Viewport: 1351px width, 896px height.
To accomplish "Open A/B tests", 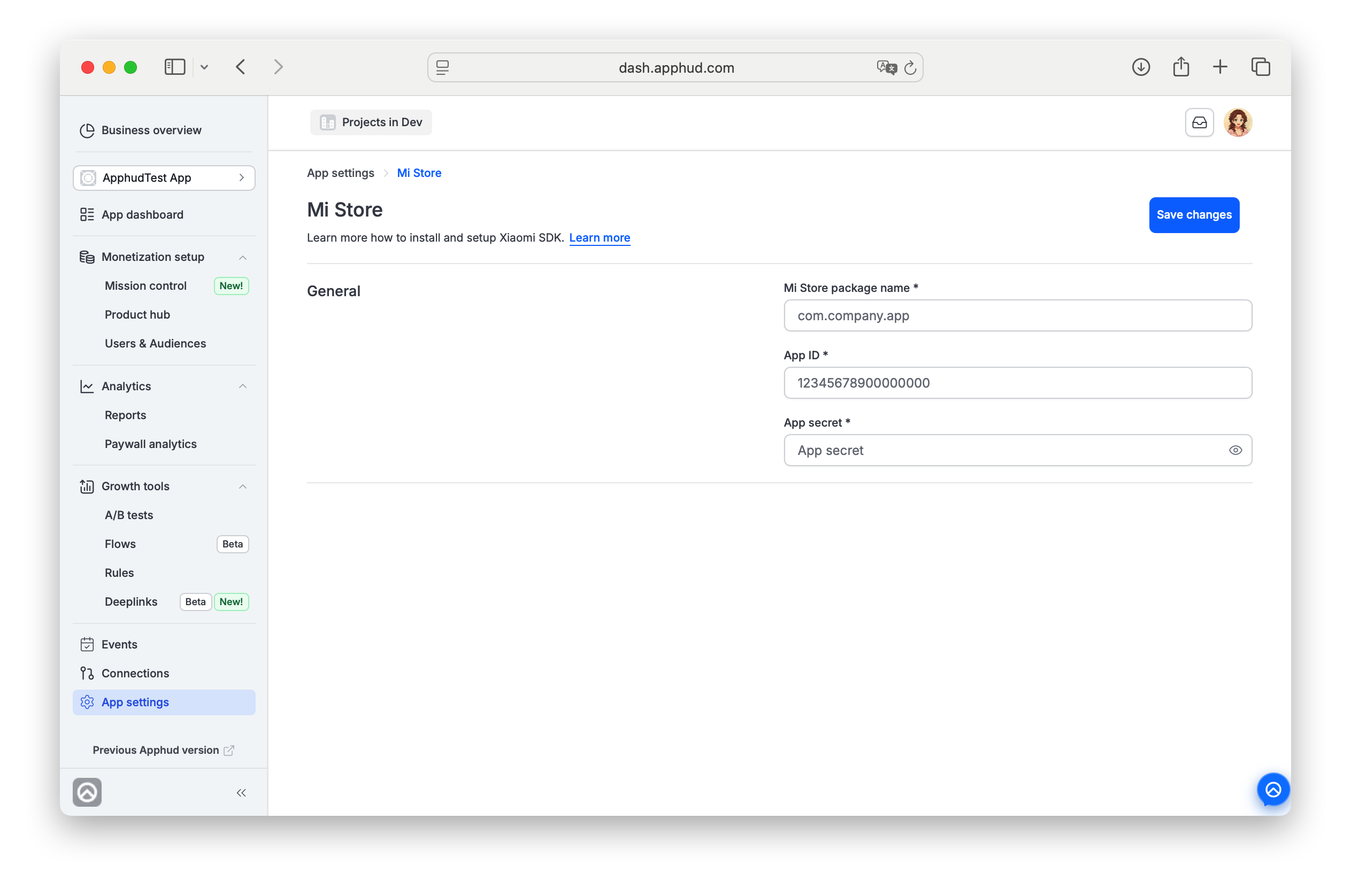I will (129, 515).
